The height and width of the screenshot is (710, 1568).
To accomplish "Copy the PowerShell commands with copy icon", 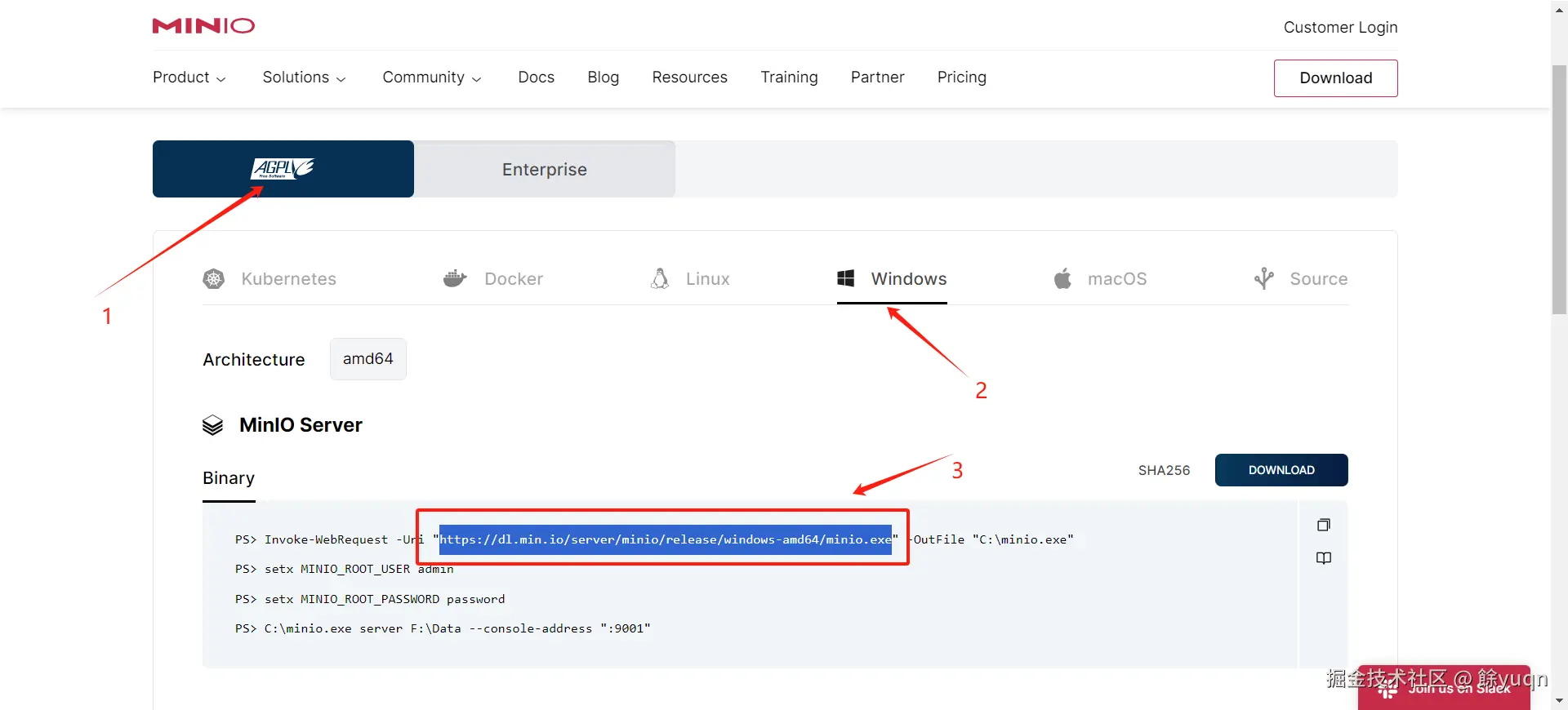I will click(x=1324, y=525).
